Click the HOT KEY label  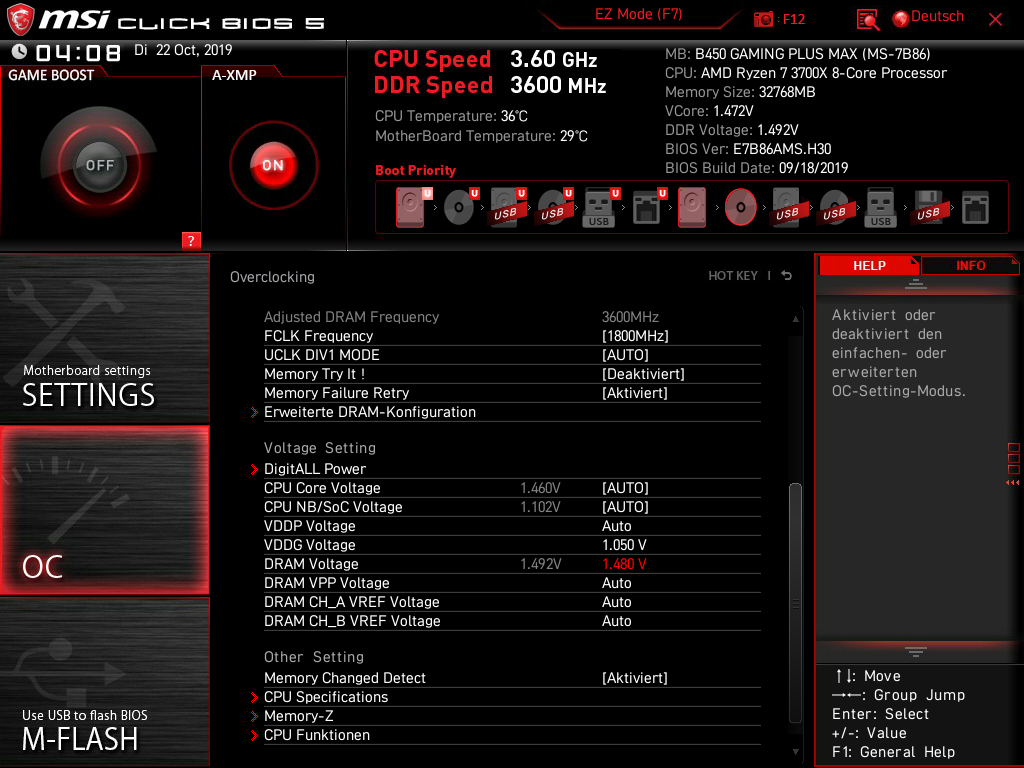pyautogui.click(x=733, y=276)
